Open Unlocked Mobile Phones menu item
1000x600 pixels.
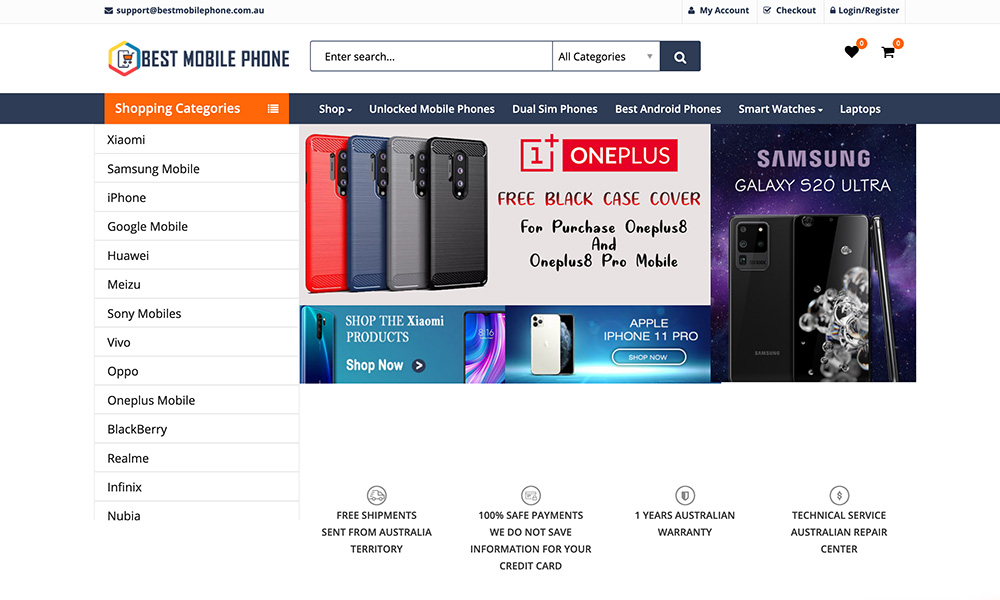coord(432,109)
